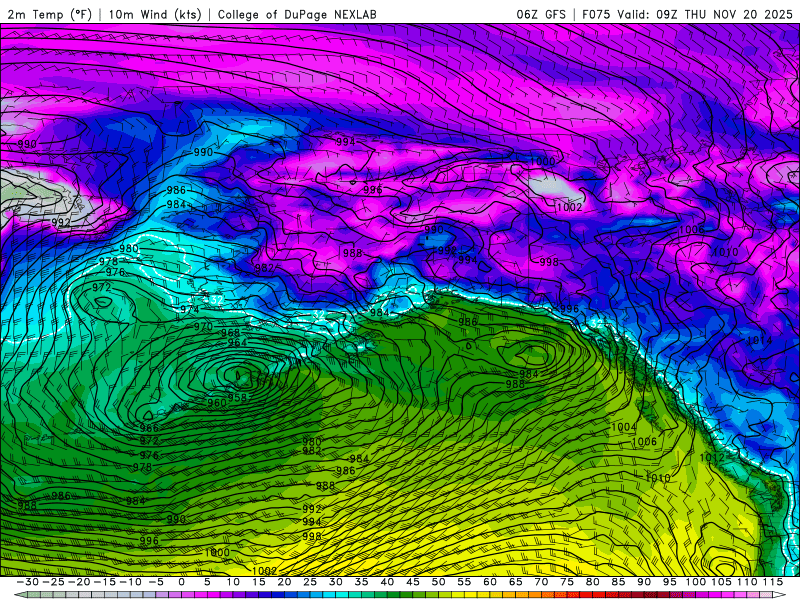Click the '10m Wind (kts)' title text
The image size is (800, 600).
point(155,14)
